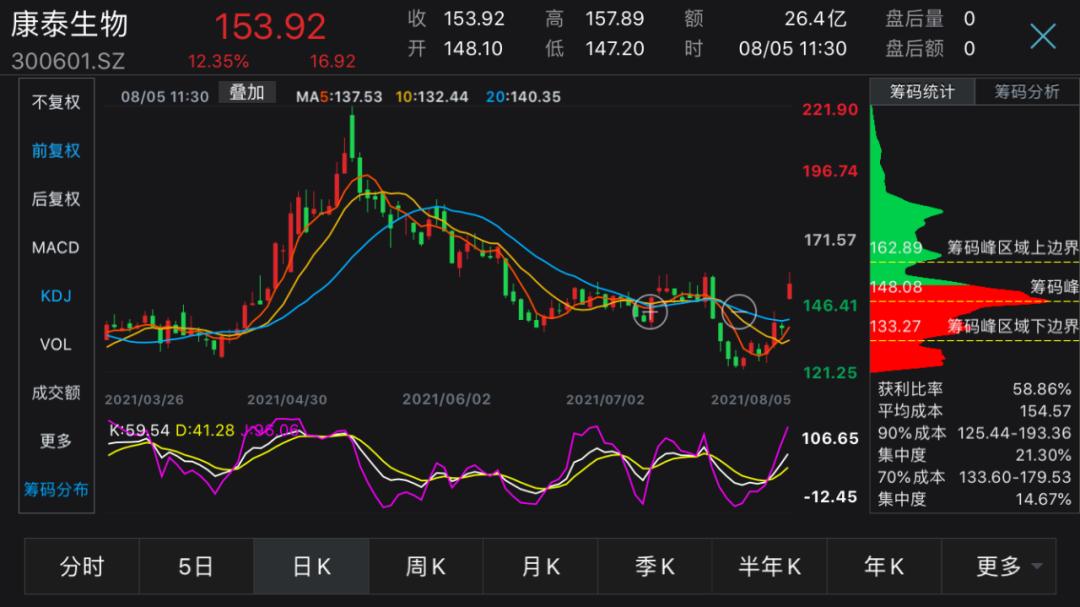Expand the 更多 period dropdown
1080x607 pixels.
tap(999, 566)
